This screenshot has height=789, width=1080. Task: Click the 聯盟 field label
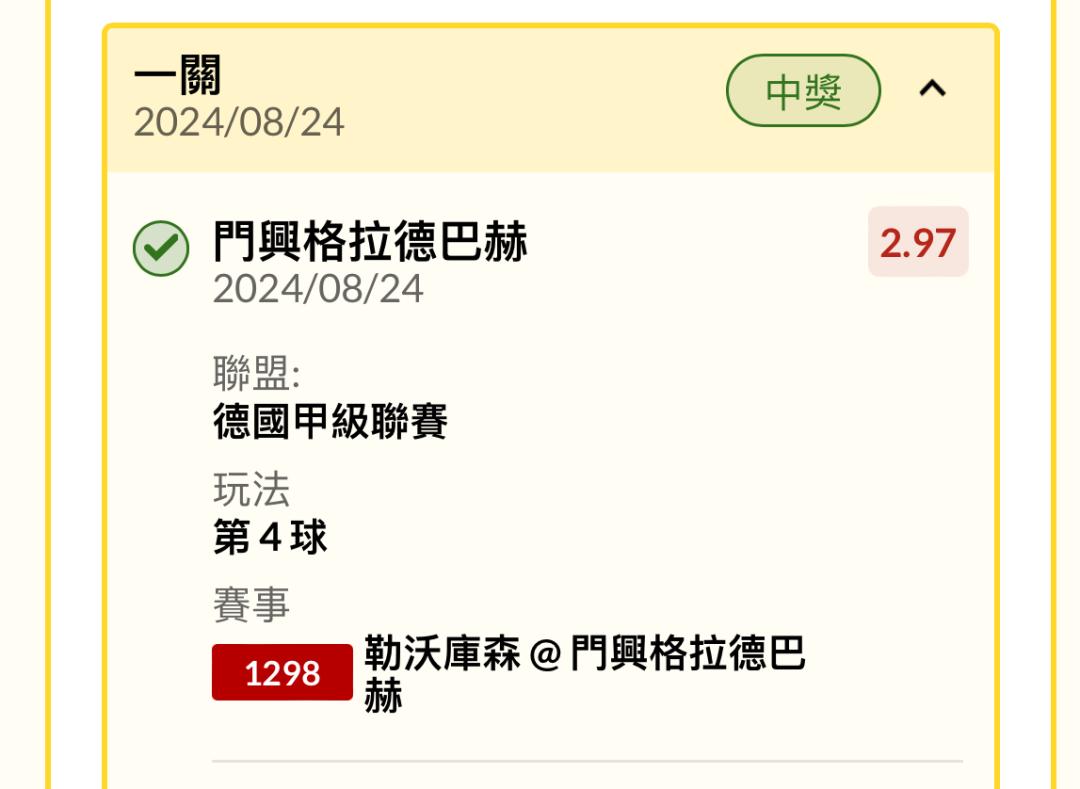tap(257, 374)
